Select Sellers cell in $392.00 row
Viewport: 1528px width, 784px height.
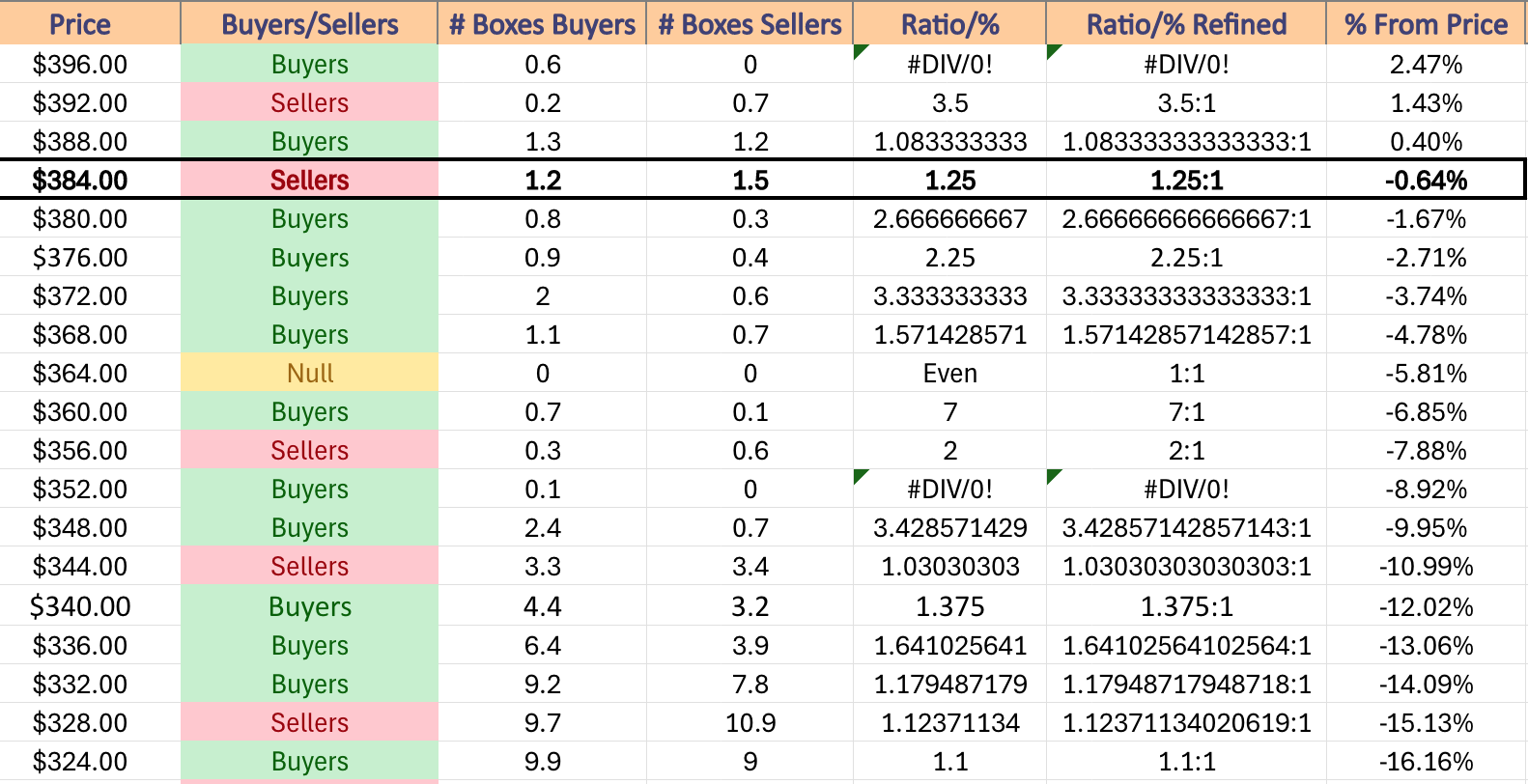tap(309, 103)
